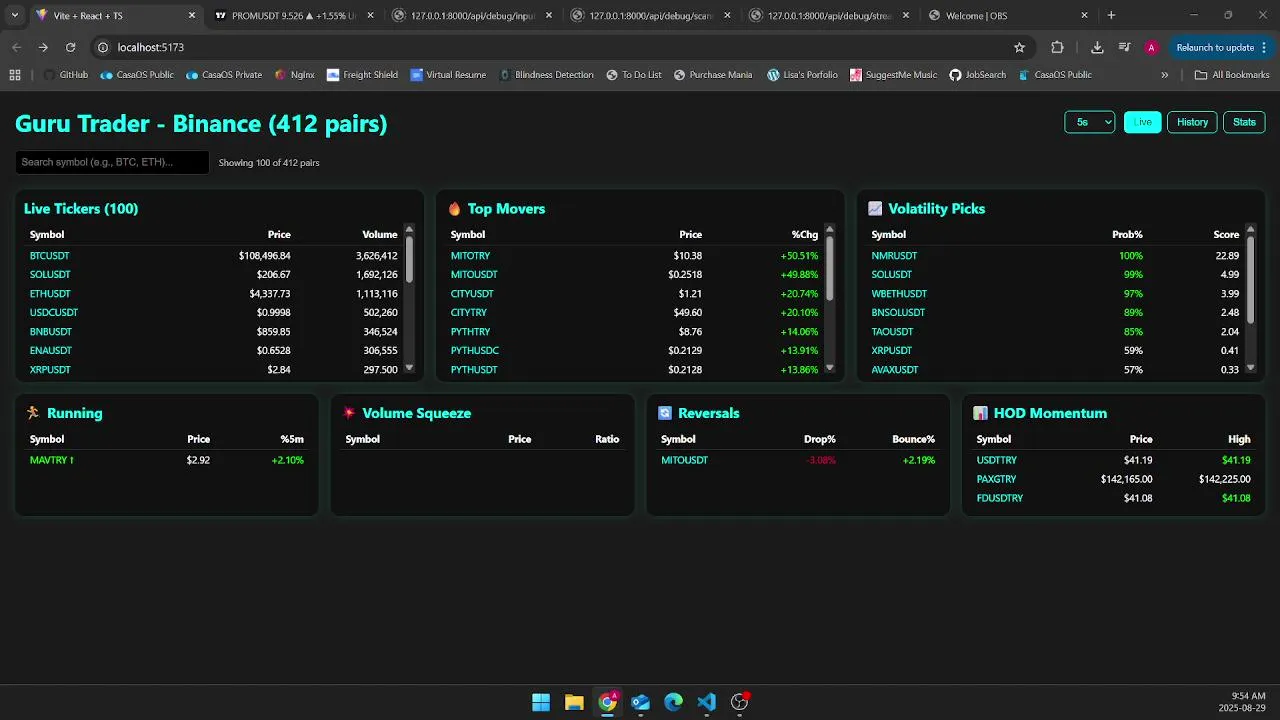This screenshot has height=720, width=1280.
Task: Open the To Do List bookmark
Action: pyautogui.click(x=634, y=75)
